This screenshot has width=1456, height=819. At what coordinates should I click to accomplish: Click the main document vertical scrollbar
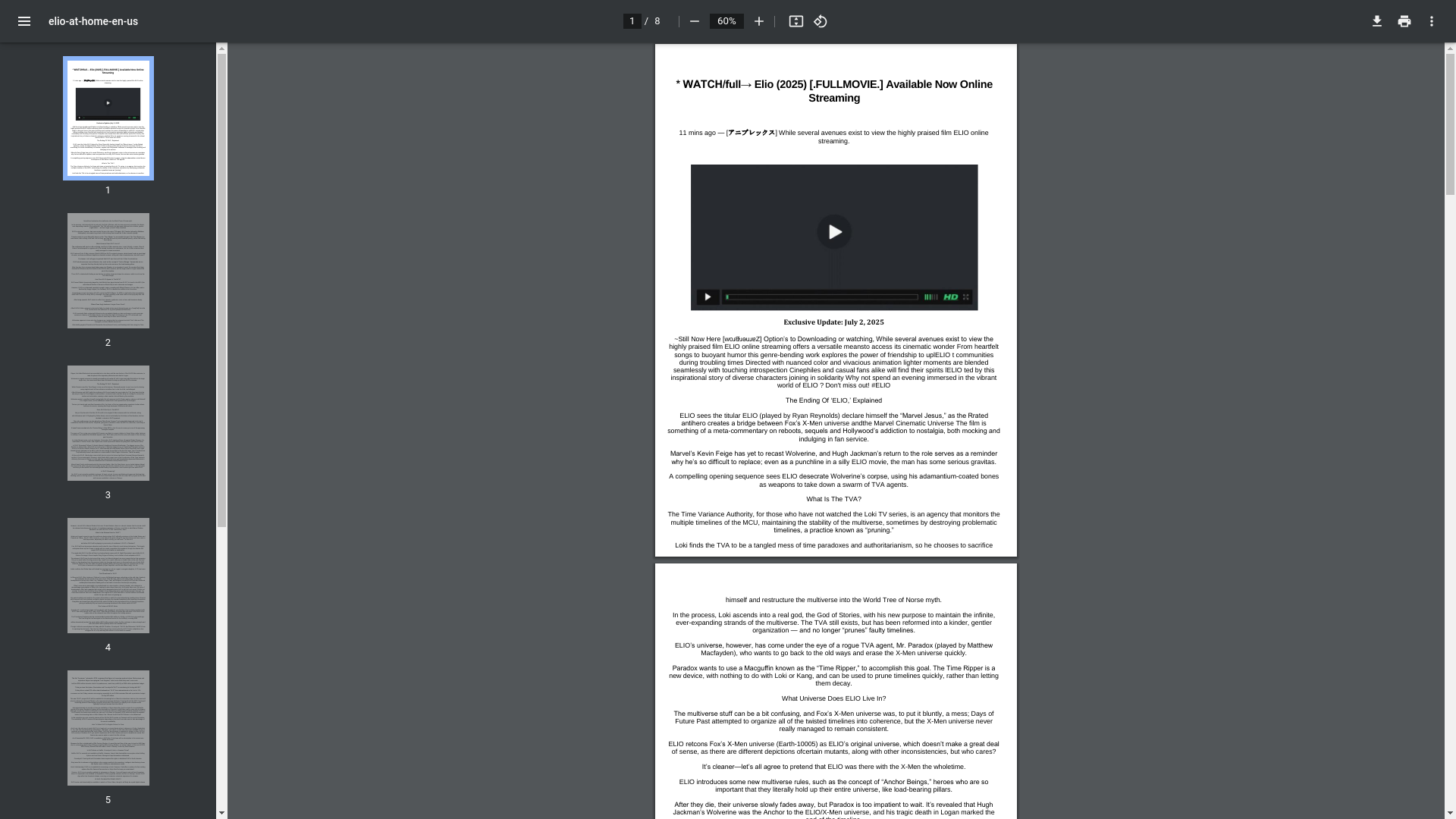[1450, 125]
